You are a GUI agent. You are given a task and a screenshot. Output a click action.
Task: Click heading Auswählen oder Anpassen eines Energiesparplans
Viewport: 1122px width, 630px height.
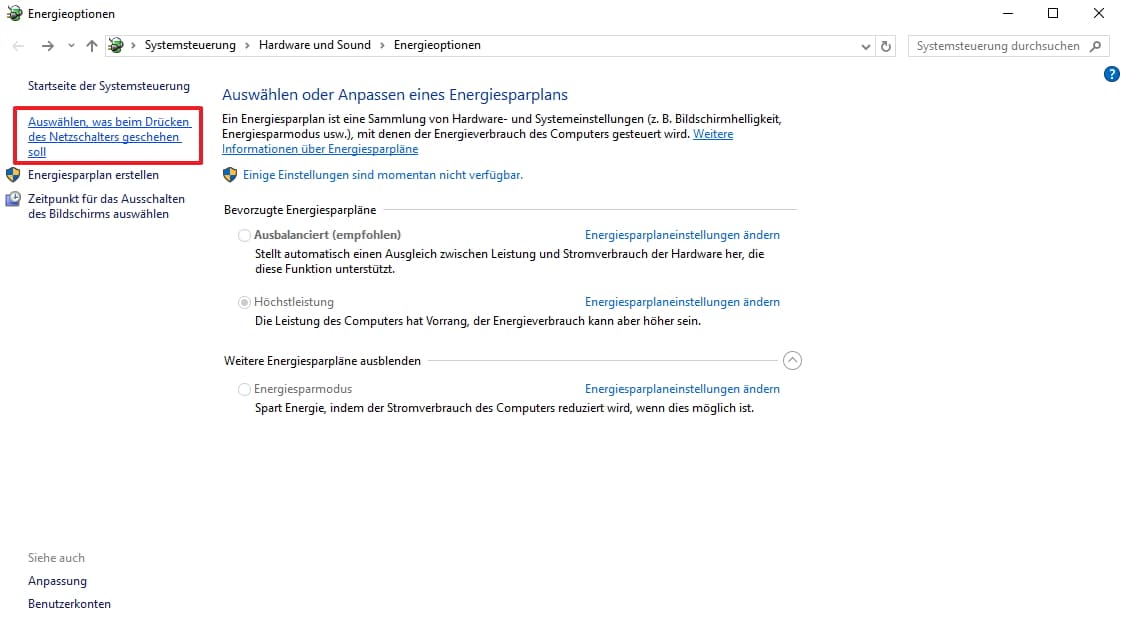pyautogui.click(x=395, y=94)
